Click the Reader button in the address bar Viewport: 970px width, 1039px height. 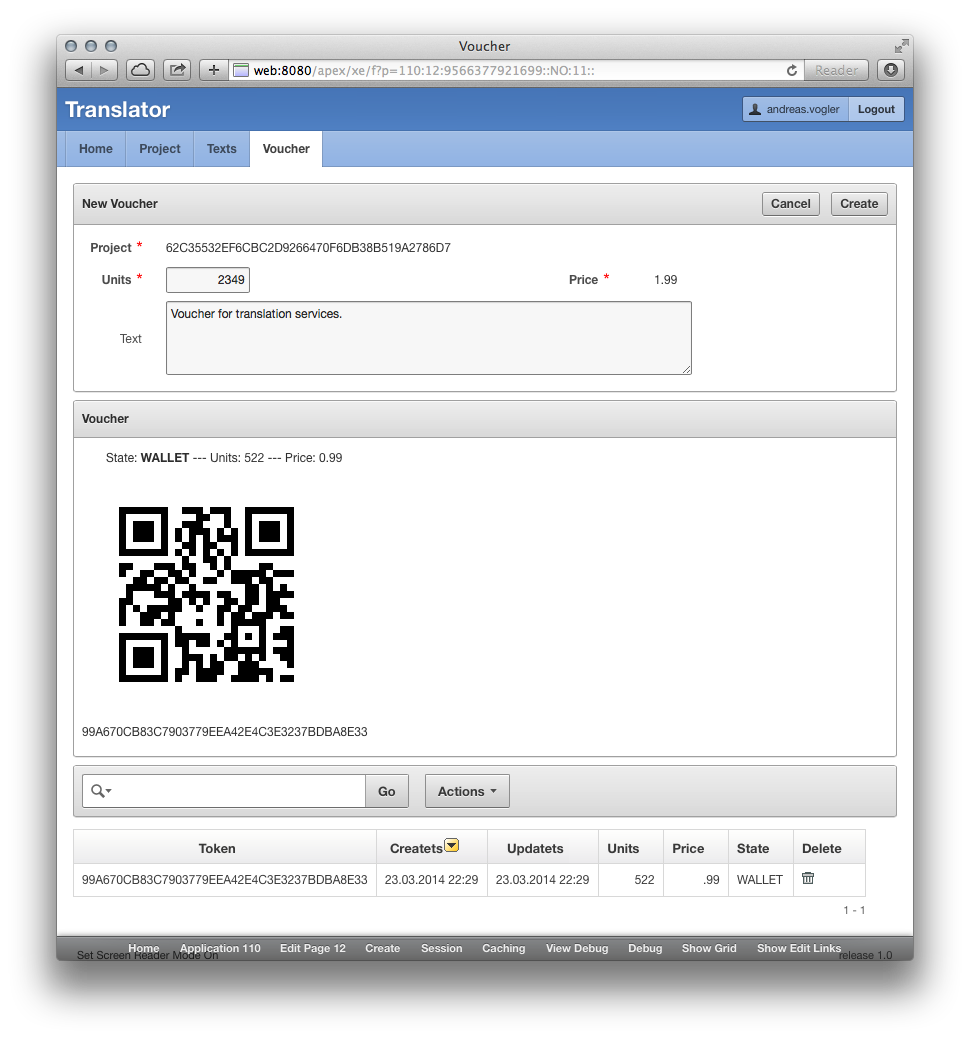[x=836, y=70]
